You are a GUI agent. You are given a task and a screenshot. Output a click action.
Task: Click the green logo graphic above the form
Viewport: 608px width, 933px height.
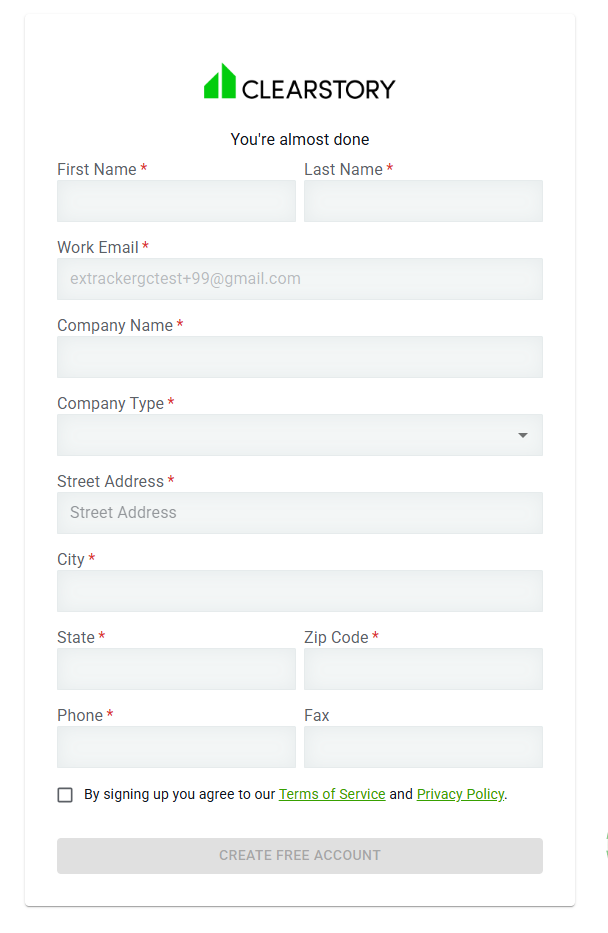219,85
